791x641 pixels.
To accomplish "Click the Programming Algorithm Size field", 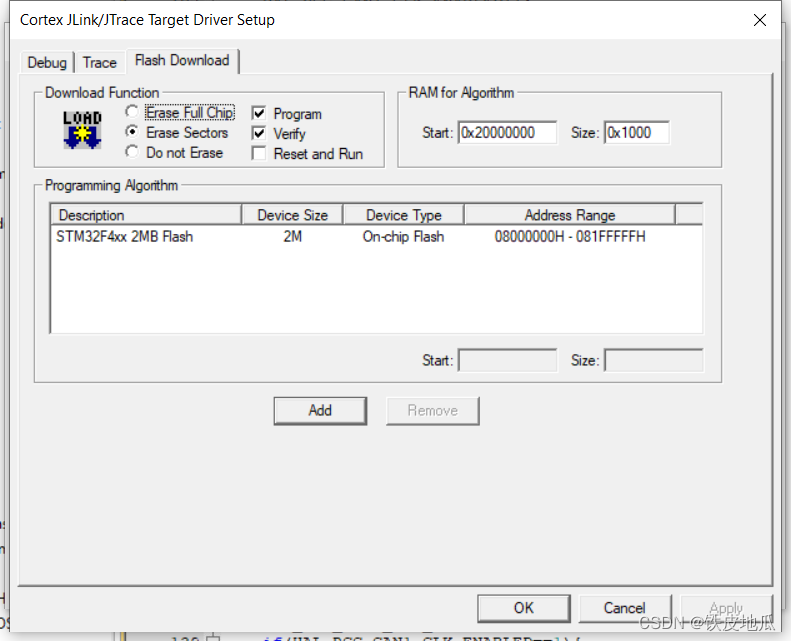I will point(654,361).
